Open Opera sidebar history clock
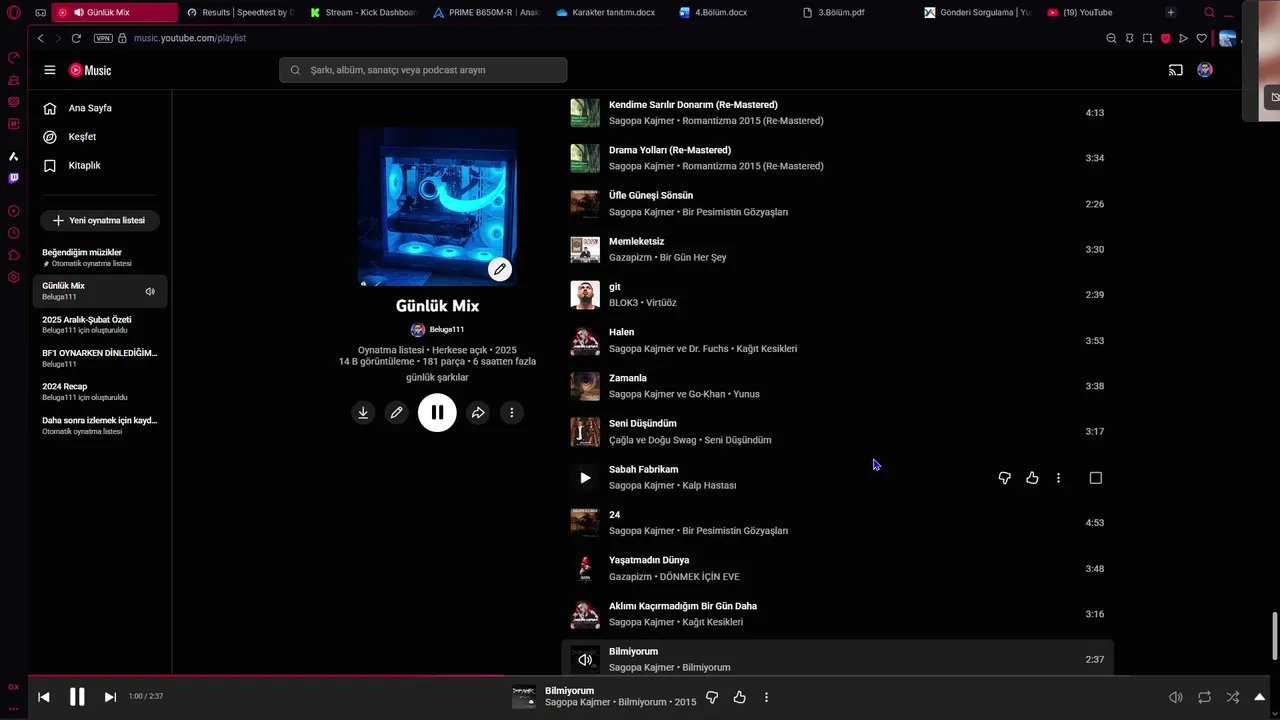The image size is (1280, 720). click(x=13, y=233)
